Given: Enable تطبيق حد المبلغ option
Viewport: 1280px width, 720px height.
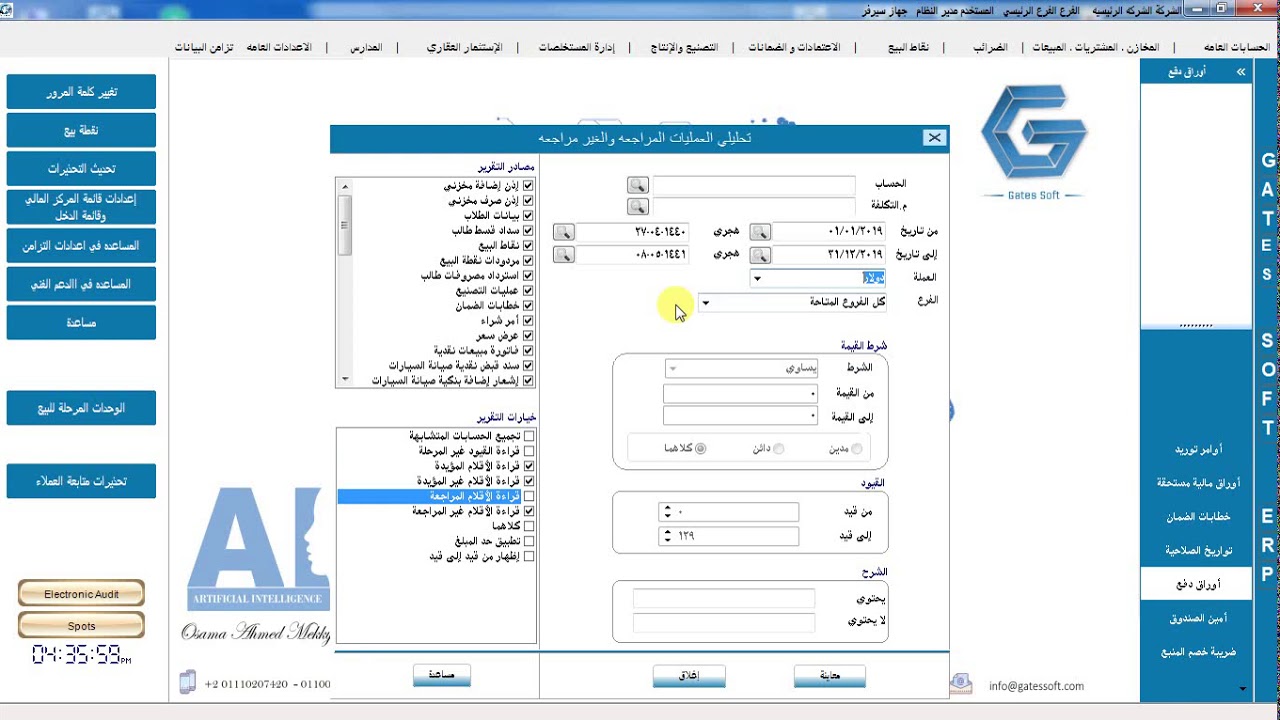Looking at the screenshot, I should 529,541.
